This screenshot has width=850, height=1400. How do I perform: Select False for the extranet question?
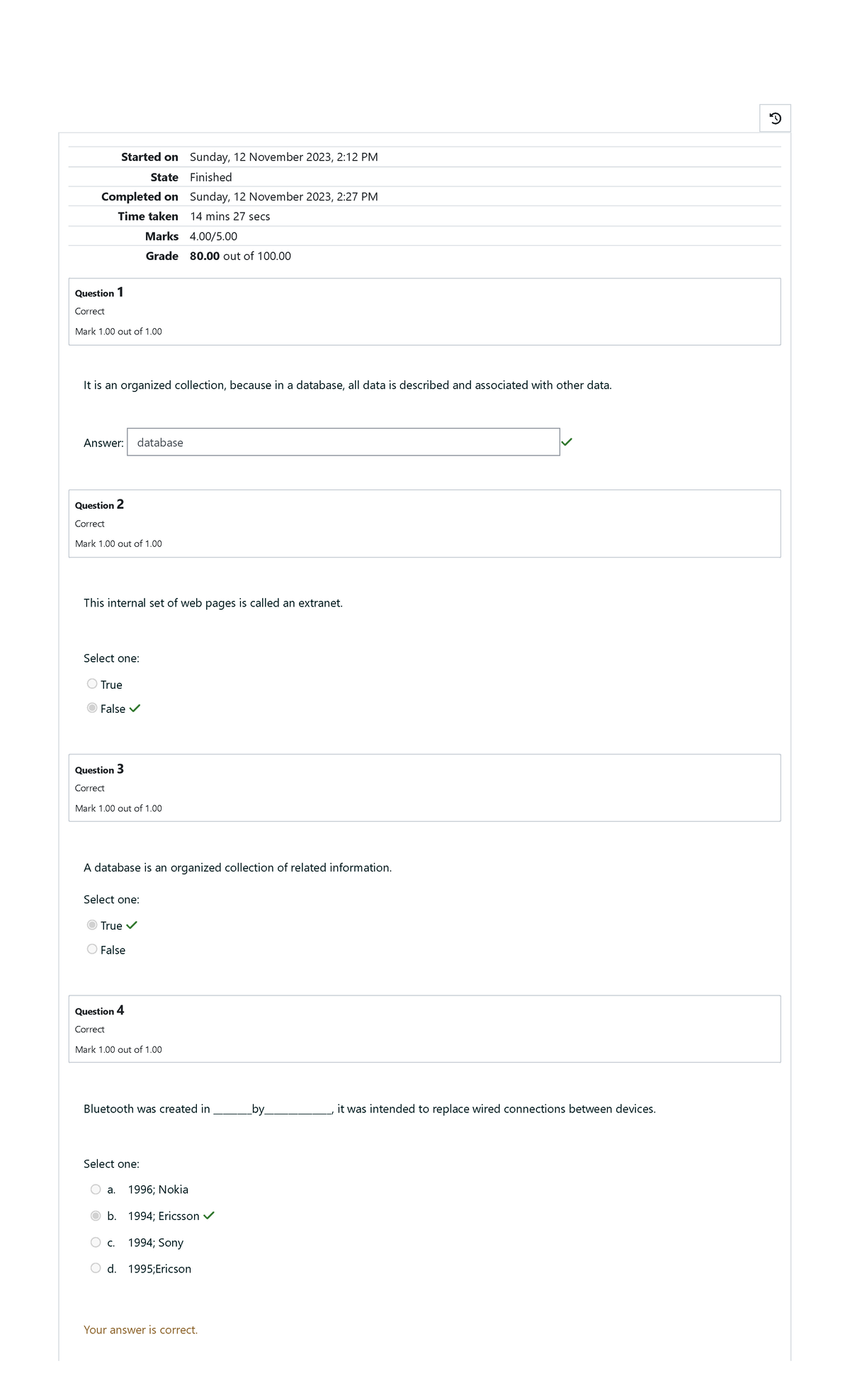click(92, 708)
